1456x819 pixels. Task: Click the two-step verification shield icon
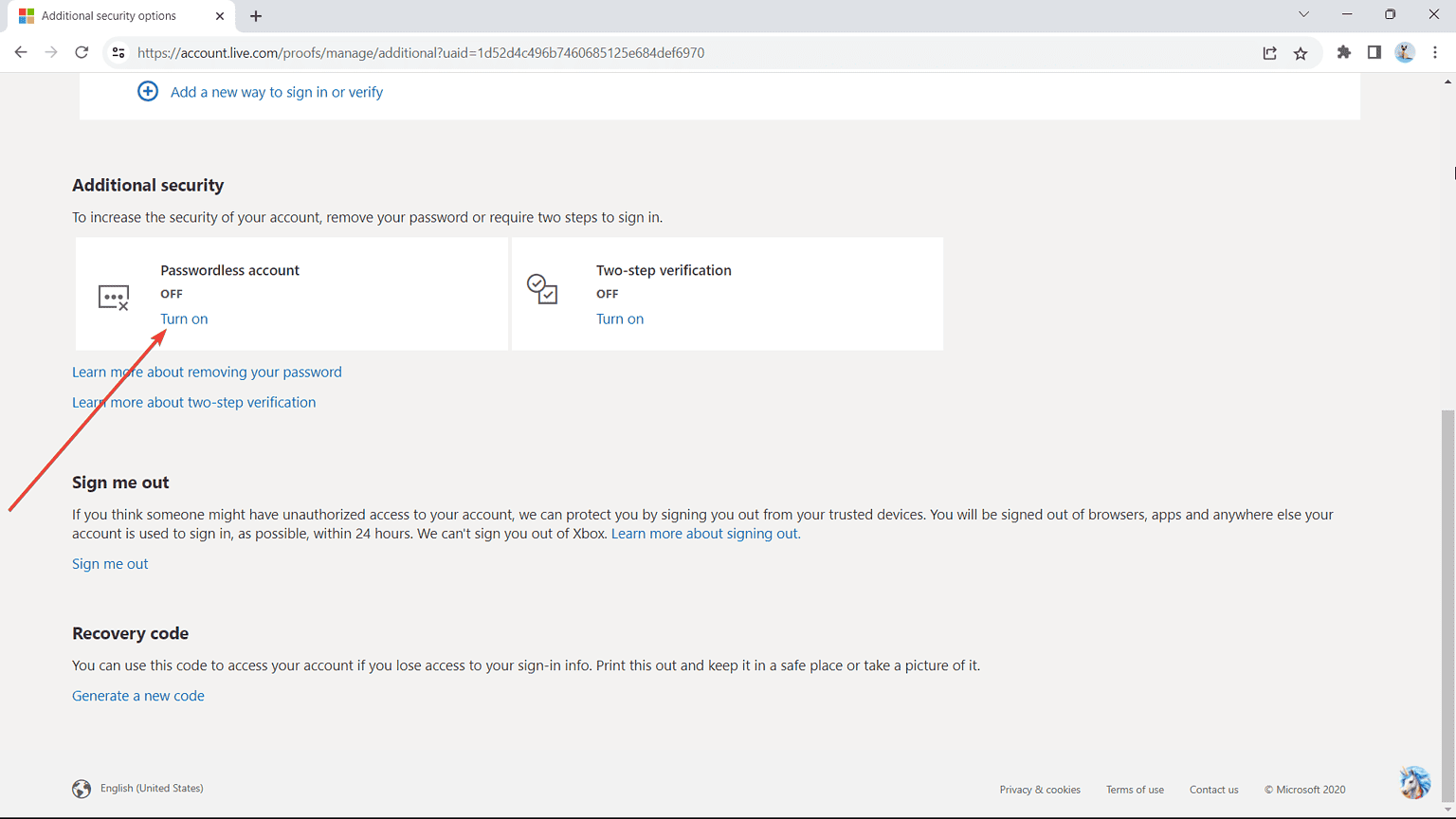pos(542,289)
